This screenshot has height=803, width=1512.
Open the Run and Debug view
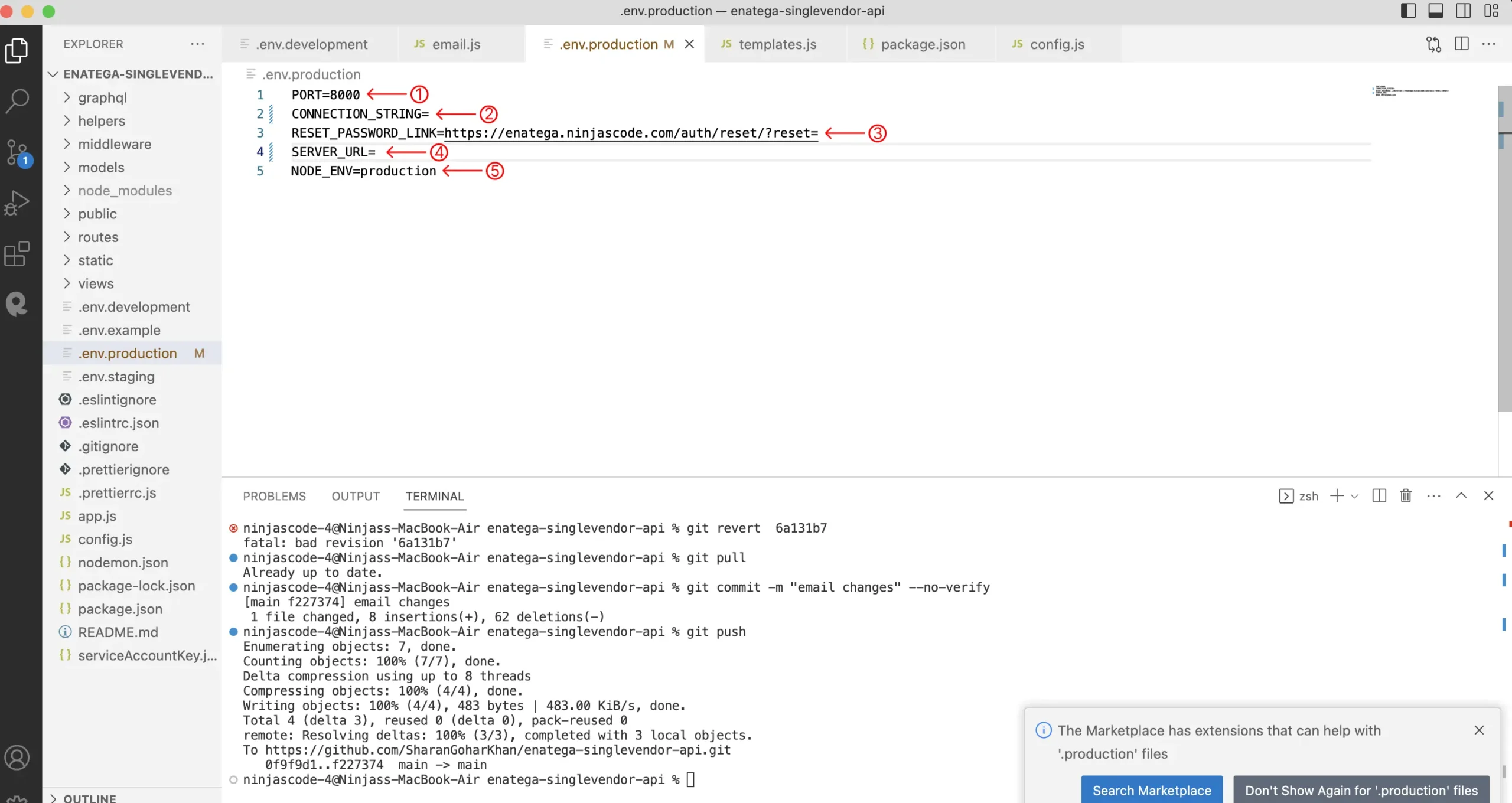tap(17, 203)
